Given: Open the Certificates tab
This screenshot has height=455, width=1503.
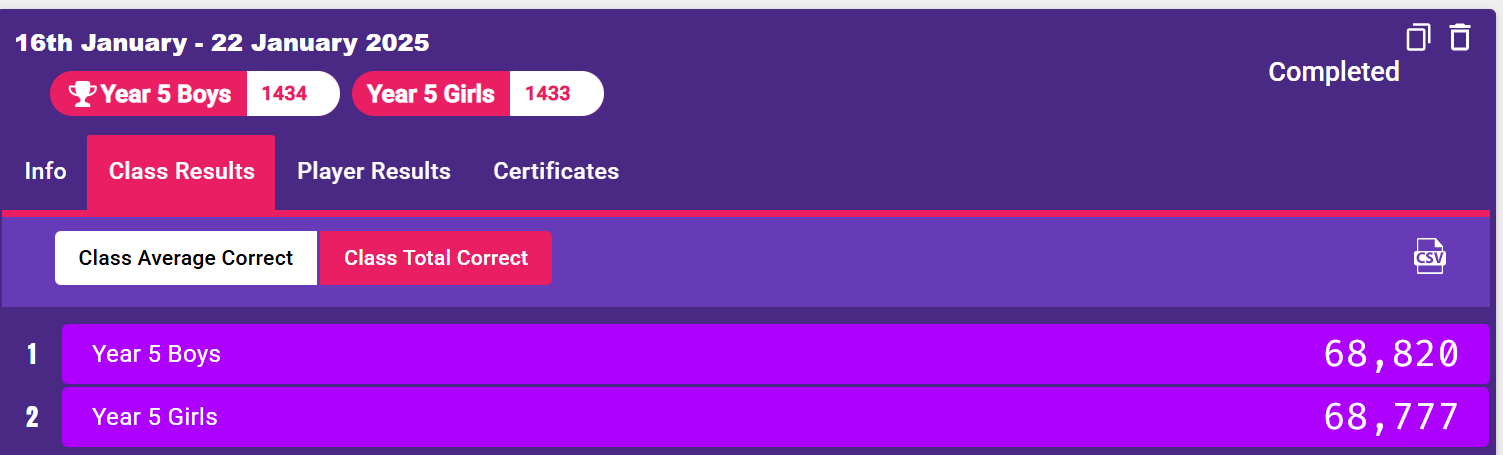Looking at the screenshot, I should click(x=556, y=171).
